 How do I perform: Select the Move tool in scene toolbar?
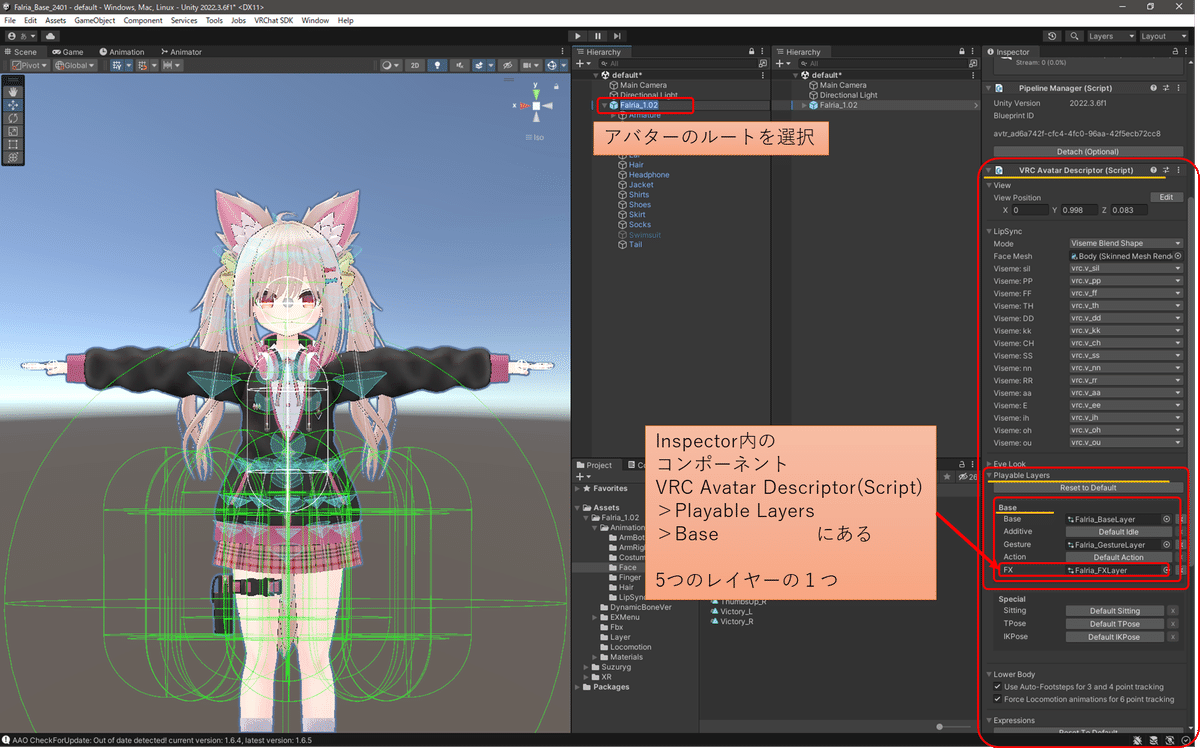14,105
